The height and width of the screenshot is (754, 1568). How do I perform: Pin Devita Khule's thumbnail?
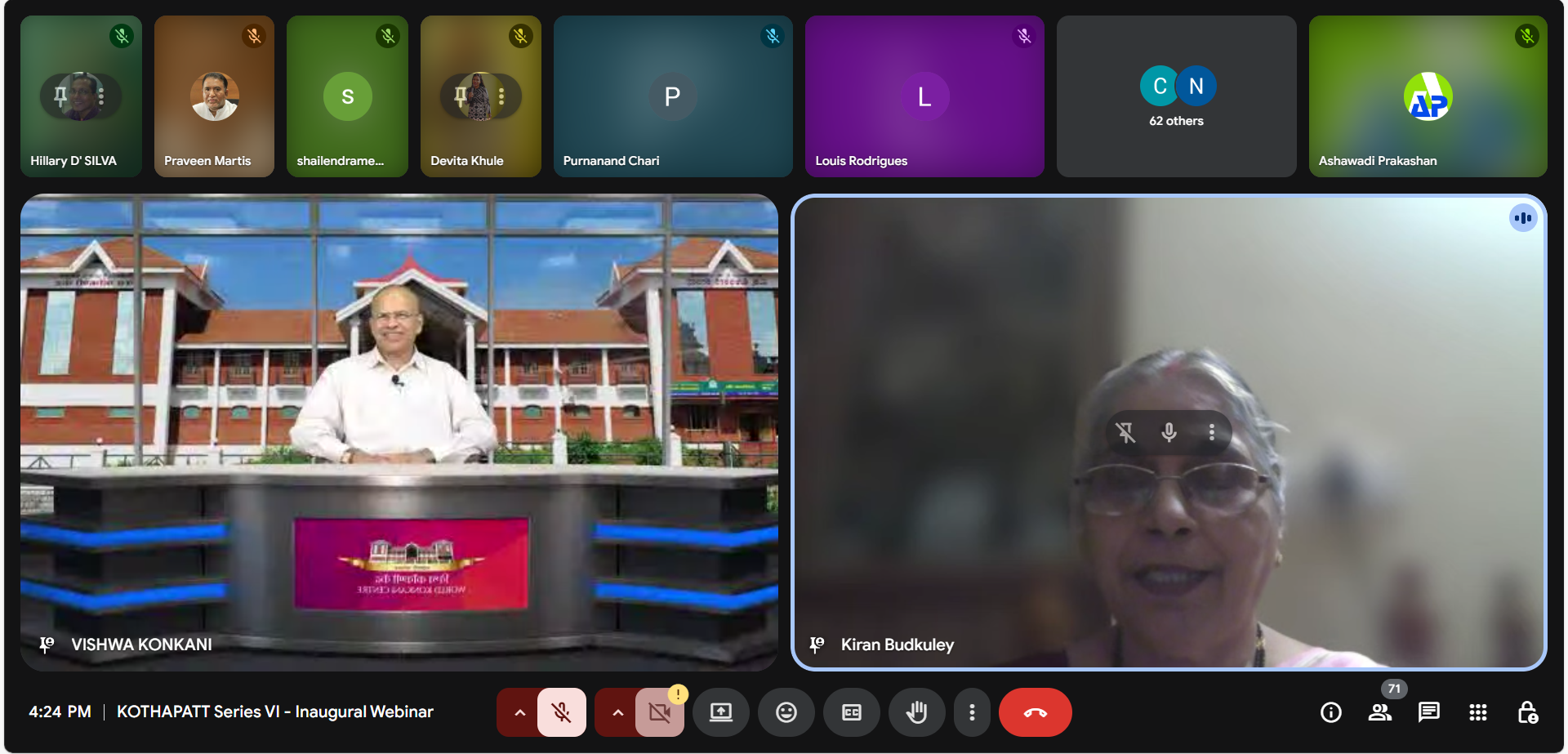point(461,96)
